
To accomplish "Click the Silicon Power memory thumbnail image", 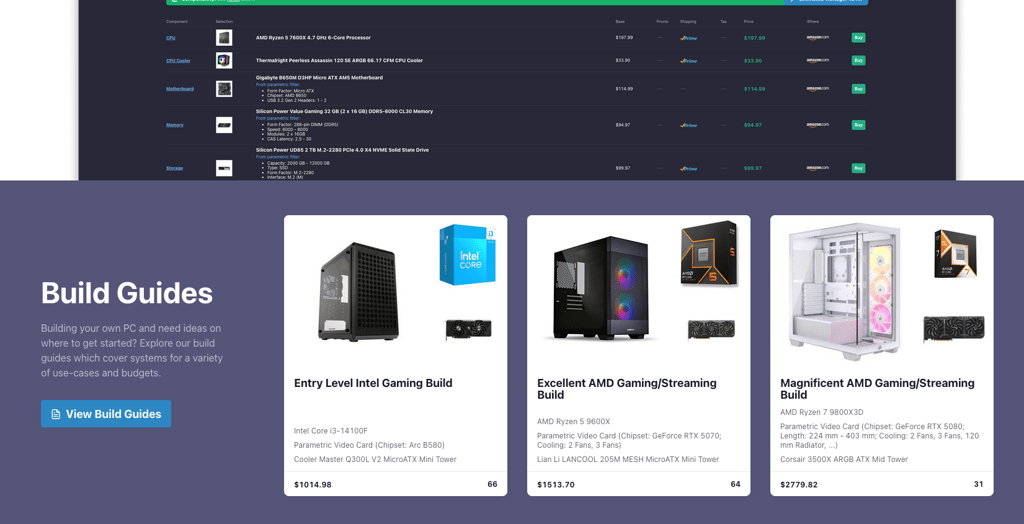I will pyautogui.click(x=224, y=125).
